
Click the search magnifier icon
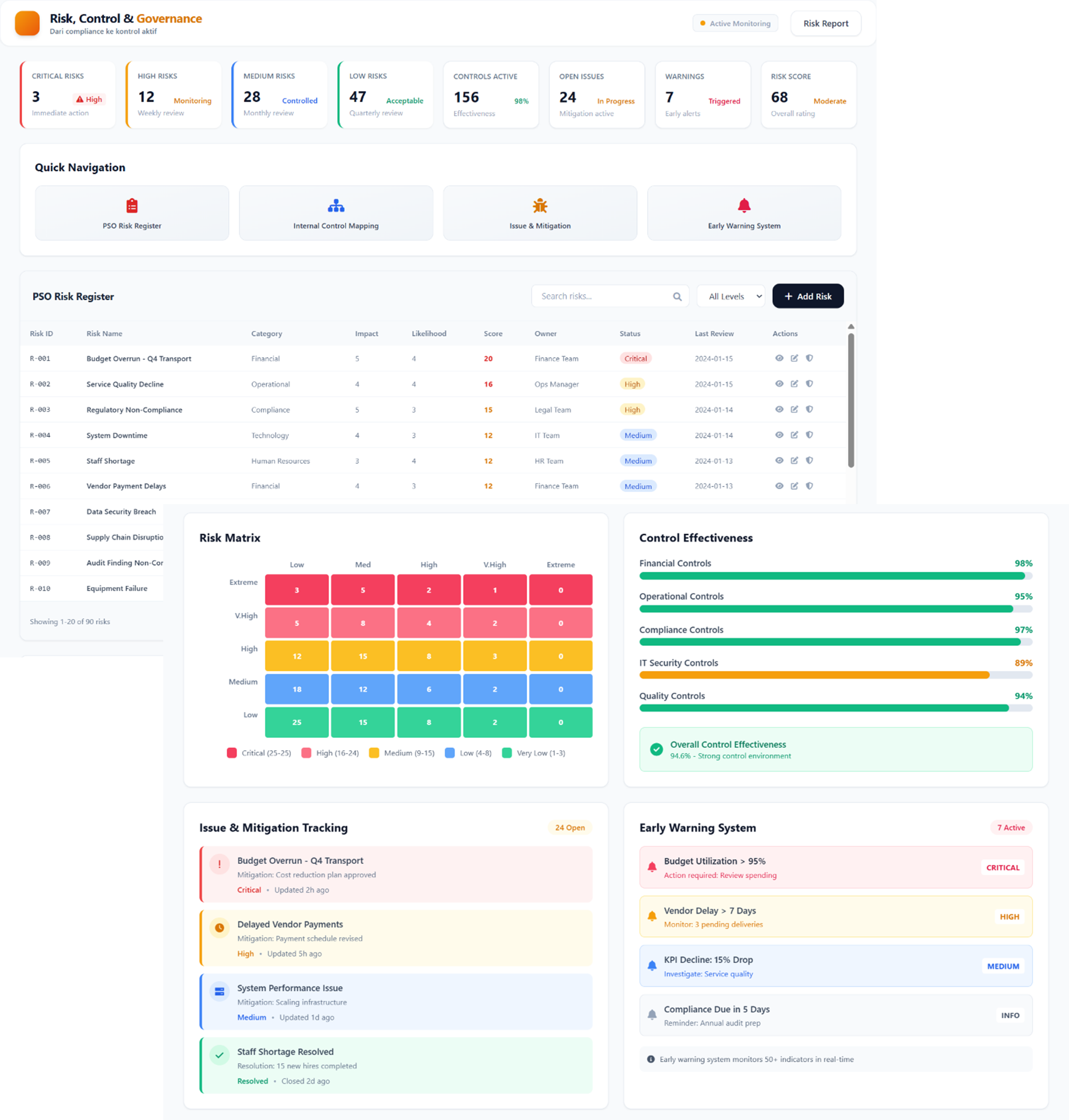point(677,296)
